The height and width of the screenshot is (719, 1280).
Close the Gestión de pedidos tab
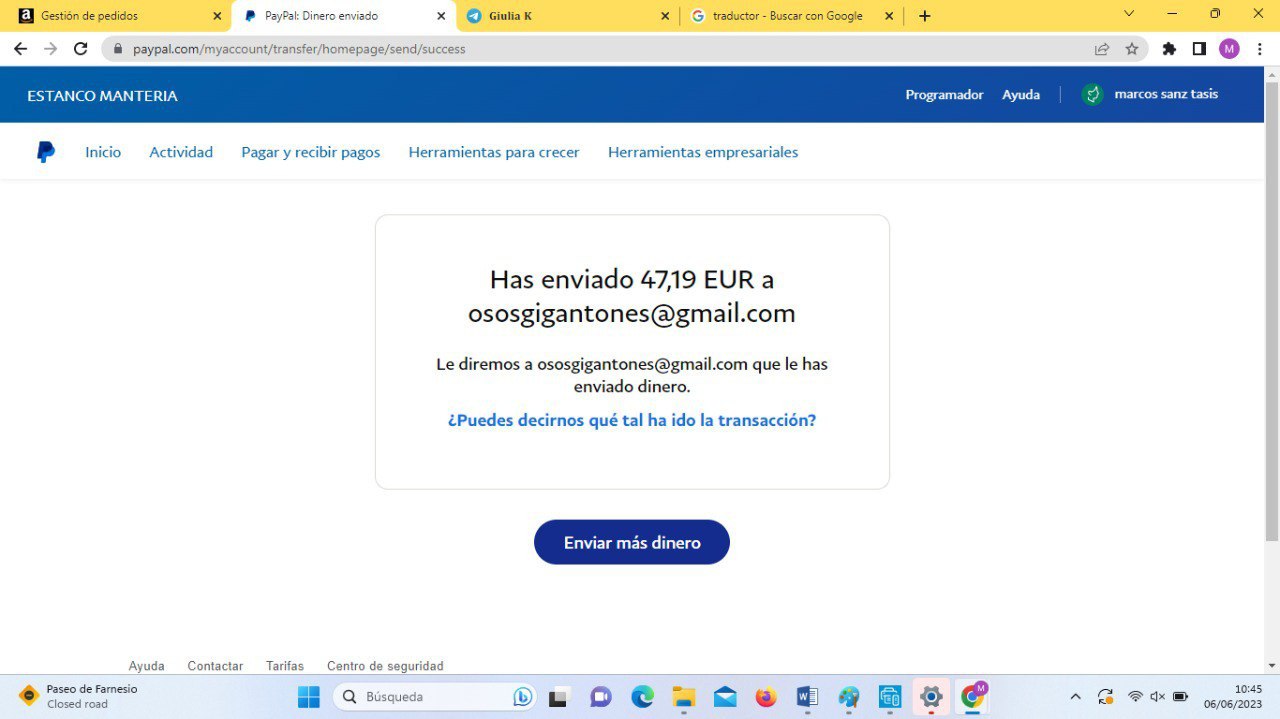pos(217,16)
